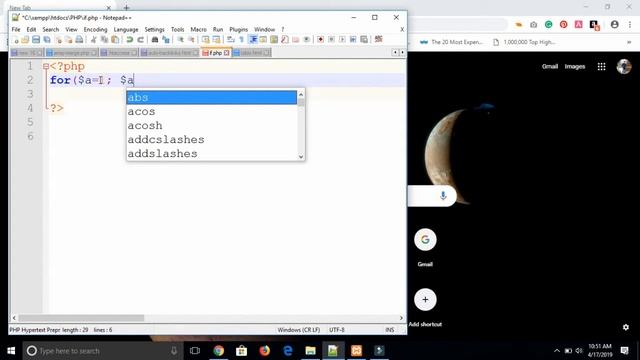Open the Function List panel icon

[285, 40]
